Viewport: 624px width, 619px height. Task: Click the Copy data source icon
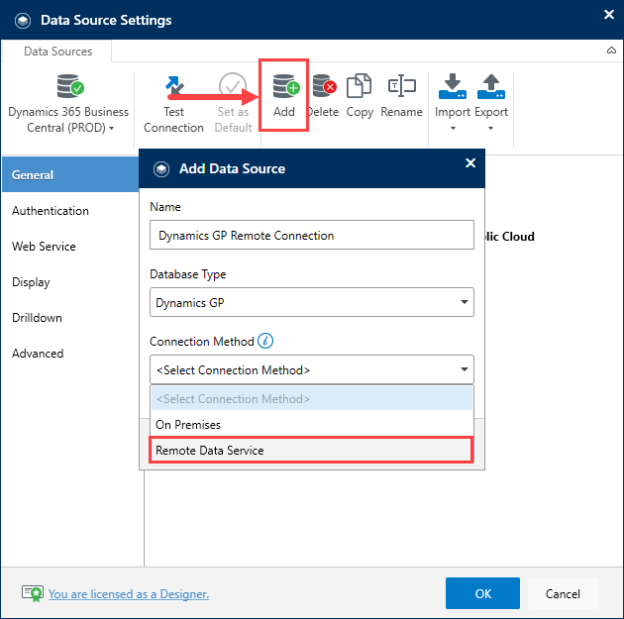[359, 86]
